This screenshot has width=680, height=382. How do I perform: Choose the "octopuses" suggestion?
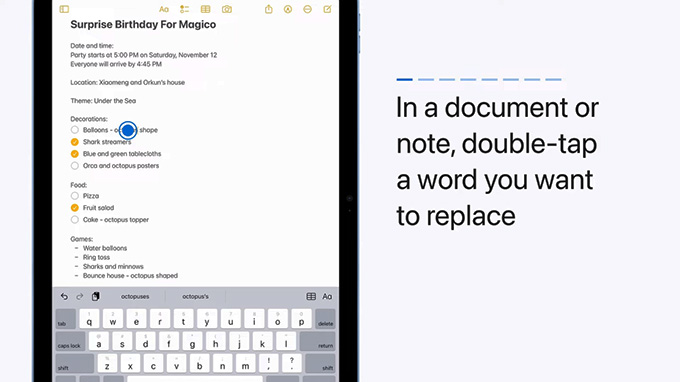tap(135, 297)
